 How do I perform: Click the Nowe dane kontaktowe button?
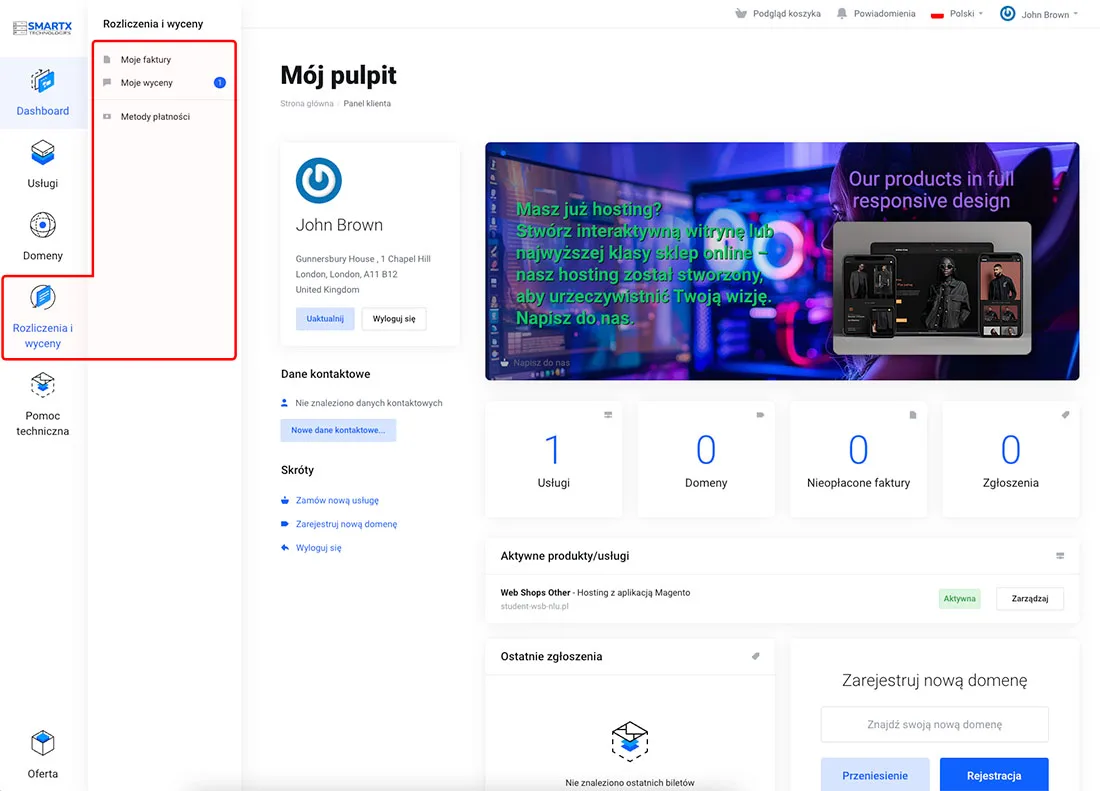338,430
